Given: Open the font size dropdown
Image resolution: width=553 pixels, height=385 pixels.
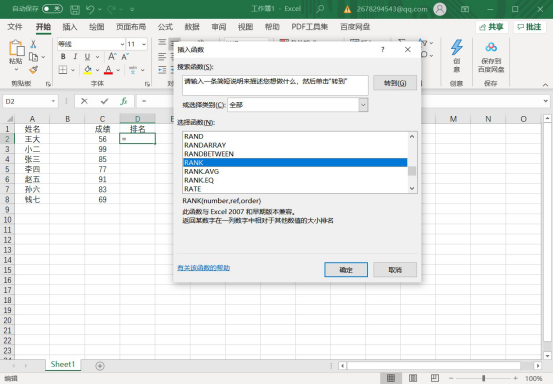Looking at the screenshot, I should pyautogui.click(x=144, y=44).
